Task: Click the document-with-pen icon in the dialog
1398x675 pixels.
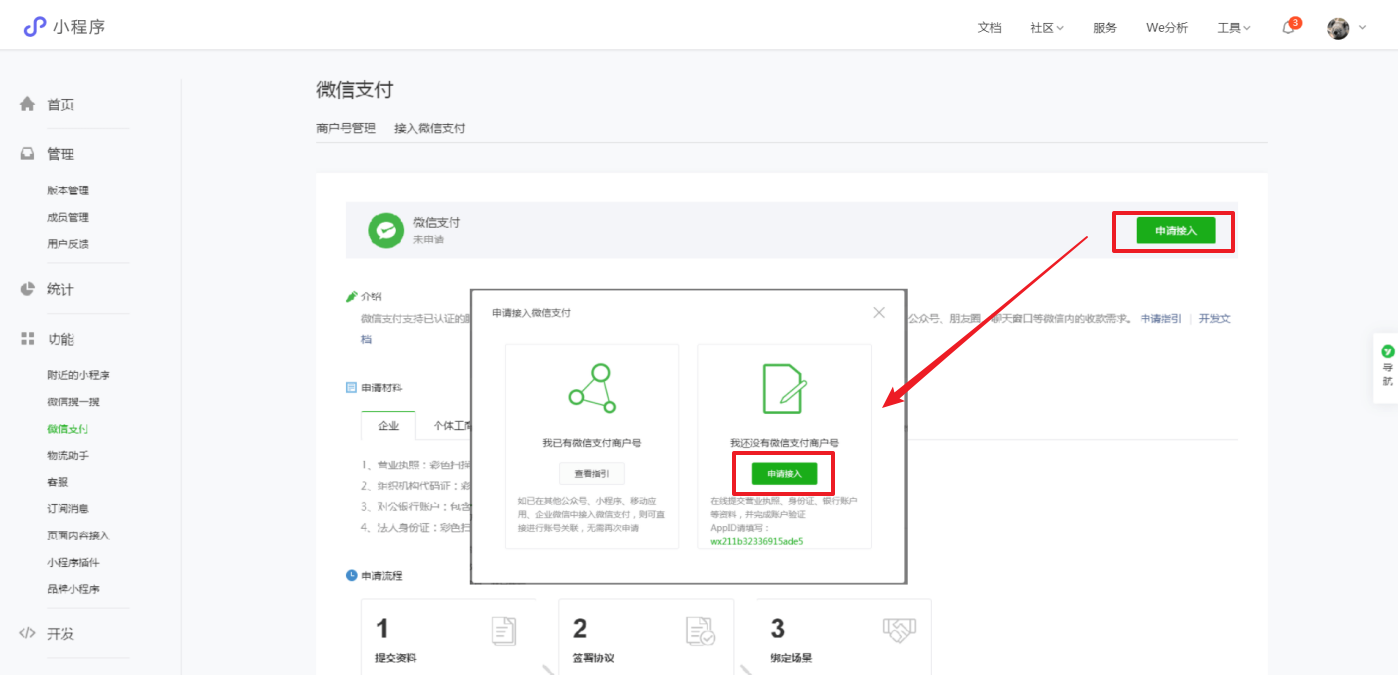Action: coord(784,389)
